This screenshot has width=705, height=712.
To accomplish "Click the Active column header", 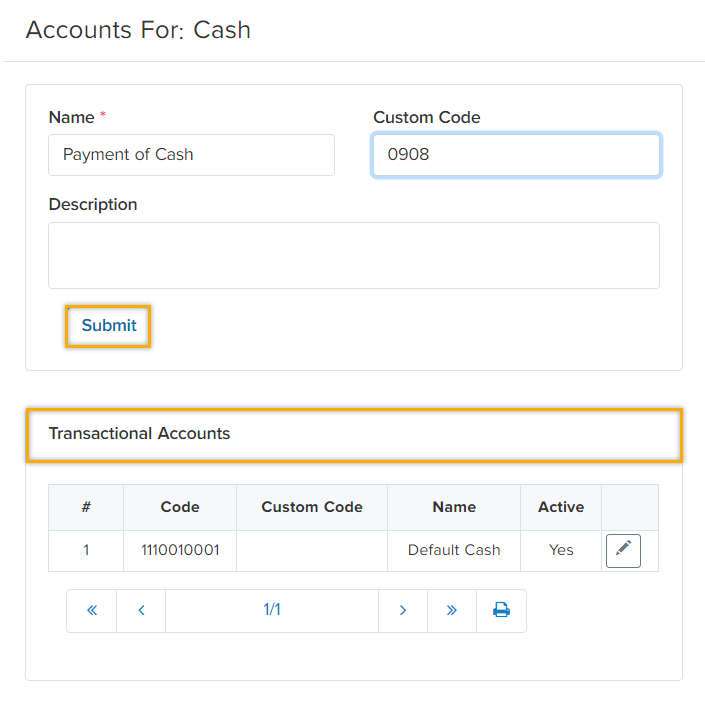I will [561, 507].
